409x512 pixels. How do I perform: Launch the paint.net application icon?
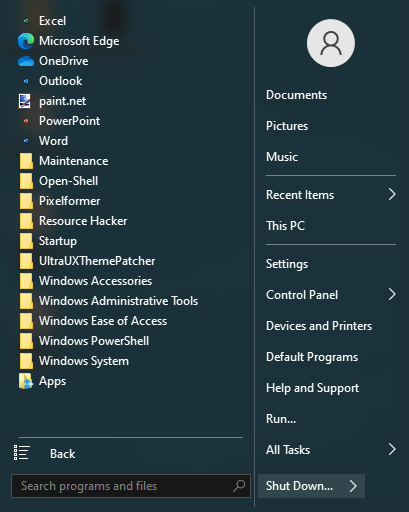coord(26,101)
